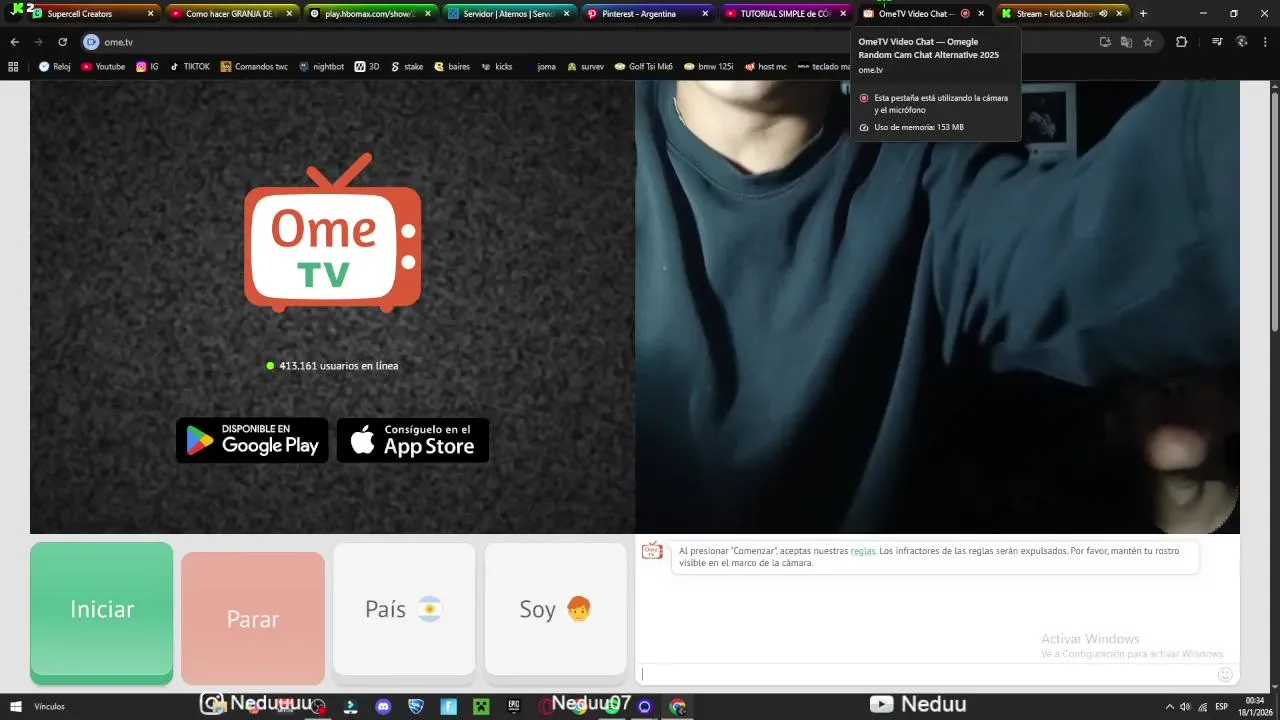Screen dimensions: 1280x720
Task: Open the host mc bookmark
Action: coord(765,67)
